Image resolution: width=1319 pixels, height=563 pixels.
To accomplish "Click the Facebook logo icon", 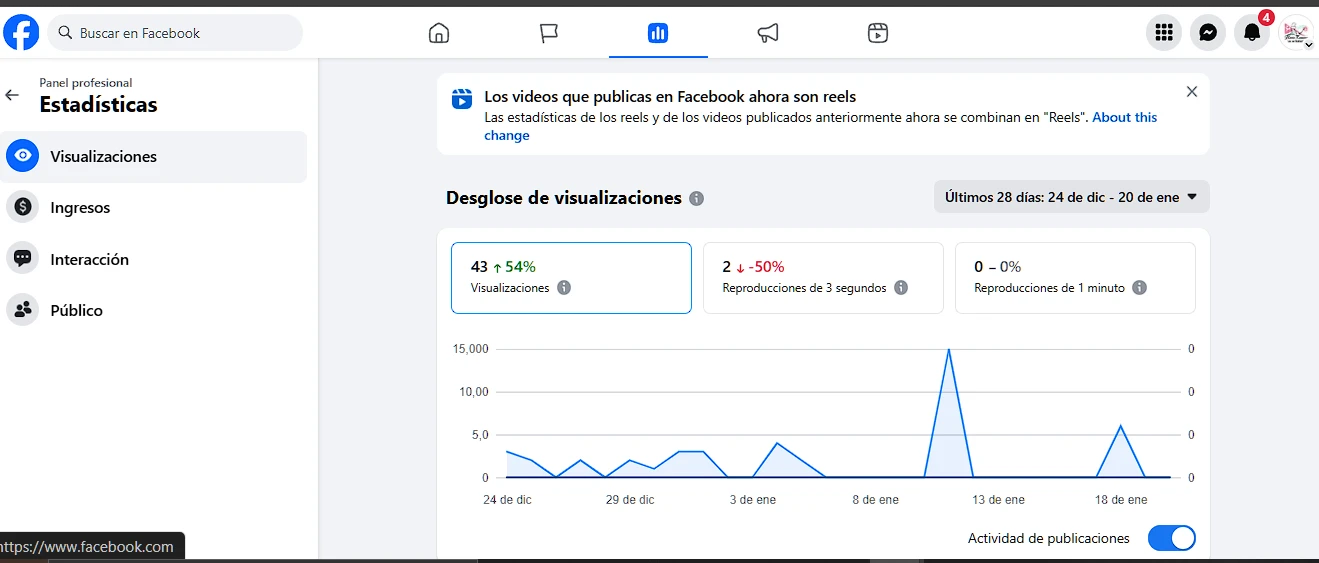I will coord(21,33).
